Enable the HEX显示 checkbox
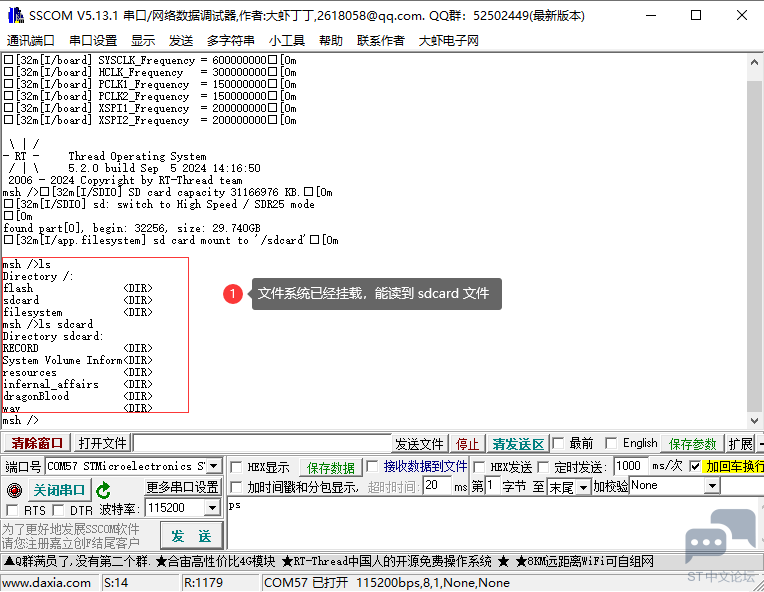Viewport: 764px width, 592px height. tap(236, 467)
